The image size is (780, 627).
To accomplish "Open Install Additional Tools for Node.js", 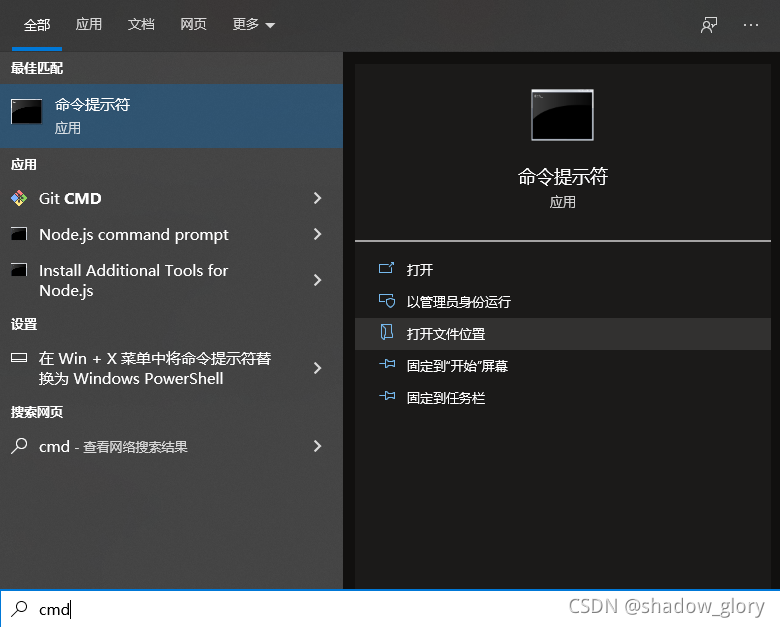I will [171, 280].
